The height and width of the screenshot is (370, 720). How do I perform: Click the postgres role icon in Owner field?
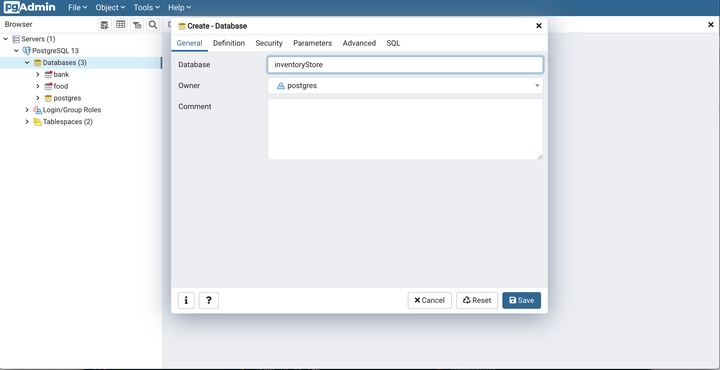coord(281,86)
